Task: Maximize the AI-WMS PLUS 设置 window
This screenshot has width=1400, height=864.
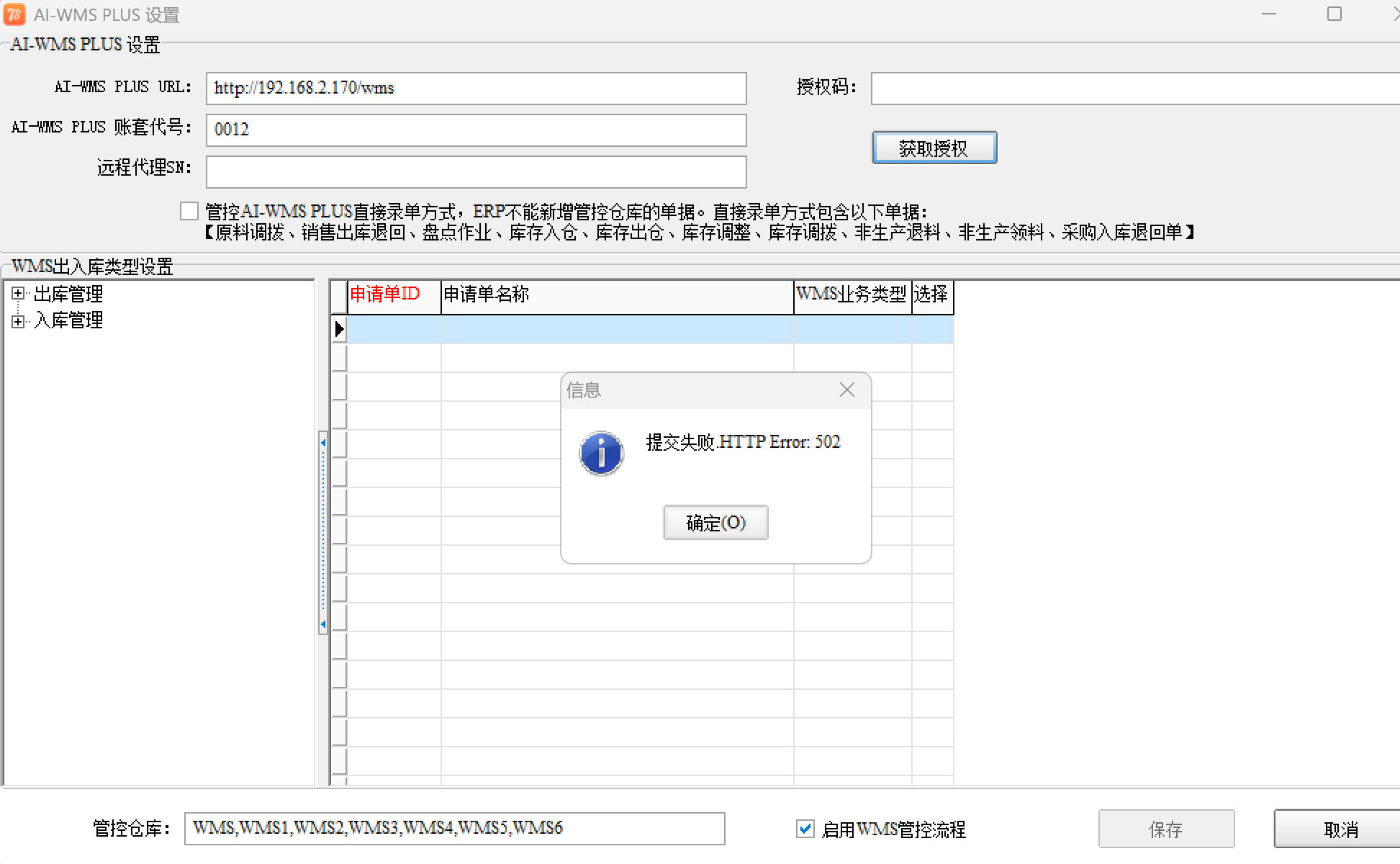Action: coord(1334,14)
